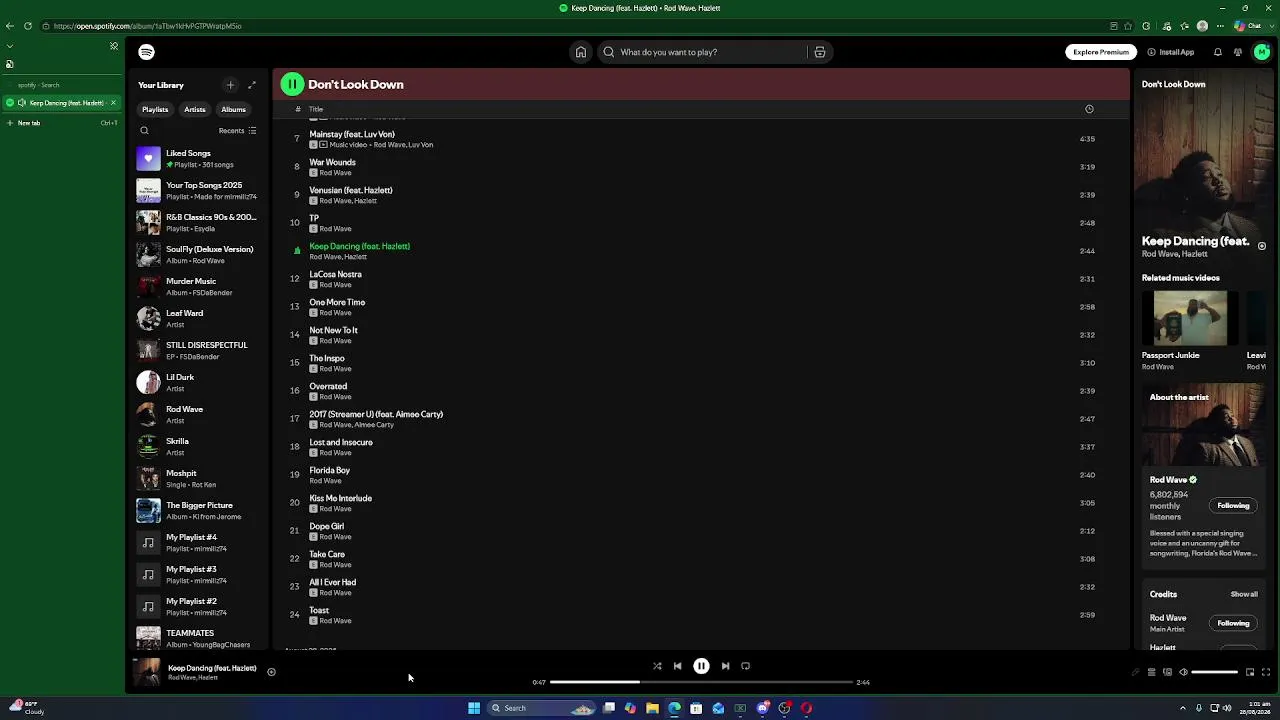Go back in the browser
The width and height of the screenshot is (1280, 720).
[10, 26]
